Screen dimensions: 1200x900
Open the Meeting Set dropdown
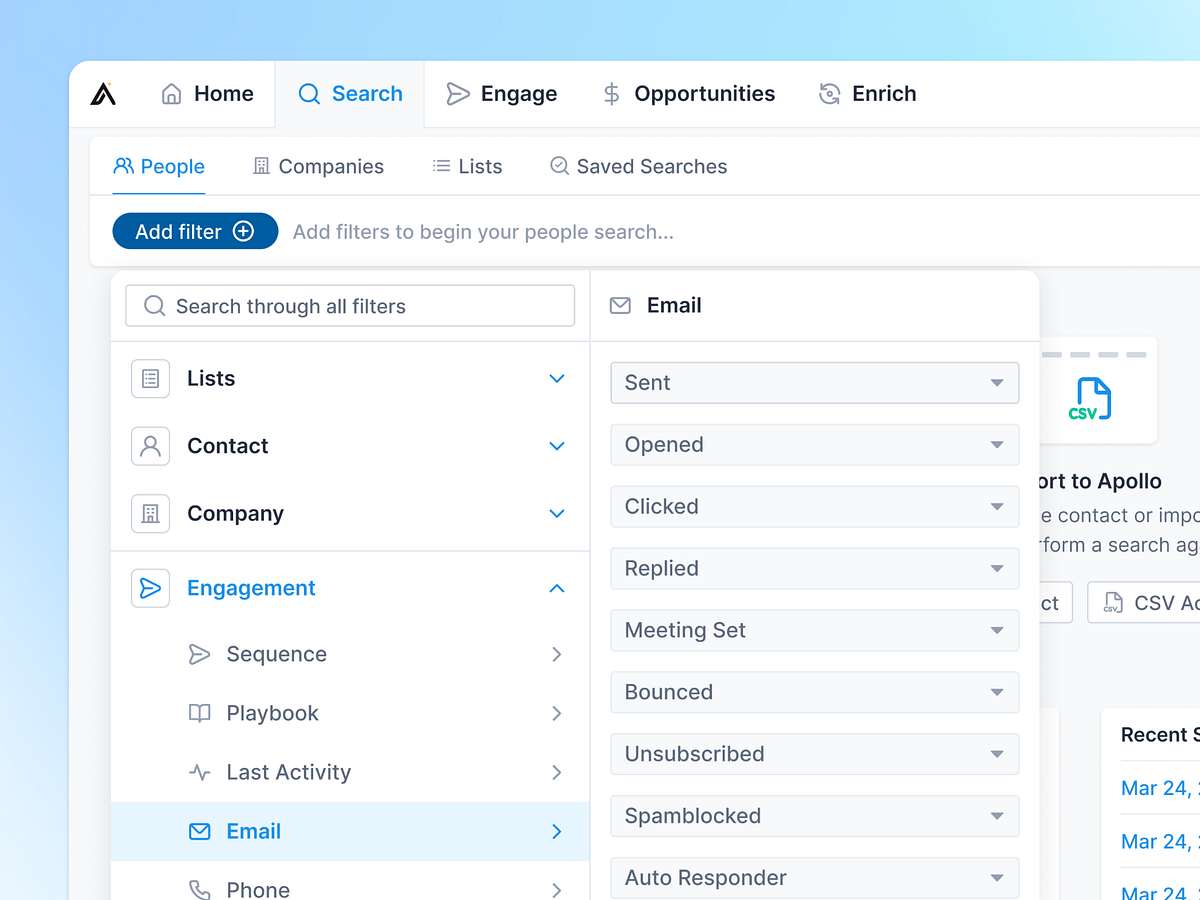815,631
